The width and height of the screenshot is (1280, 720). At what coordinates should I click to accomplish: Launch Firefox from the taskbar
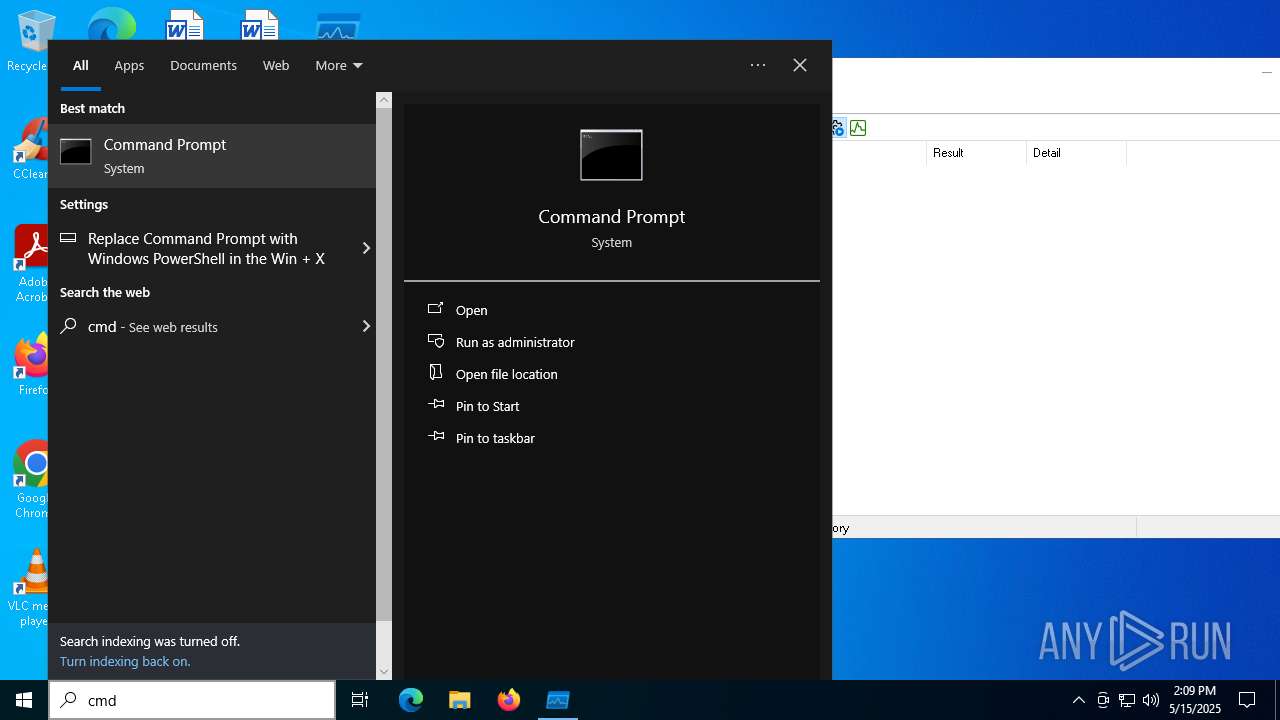point(509,700)
